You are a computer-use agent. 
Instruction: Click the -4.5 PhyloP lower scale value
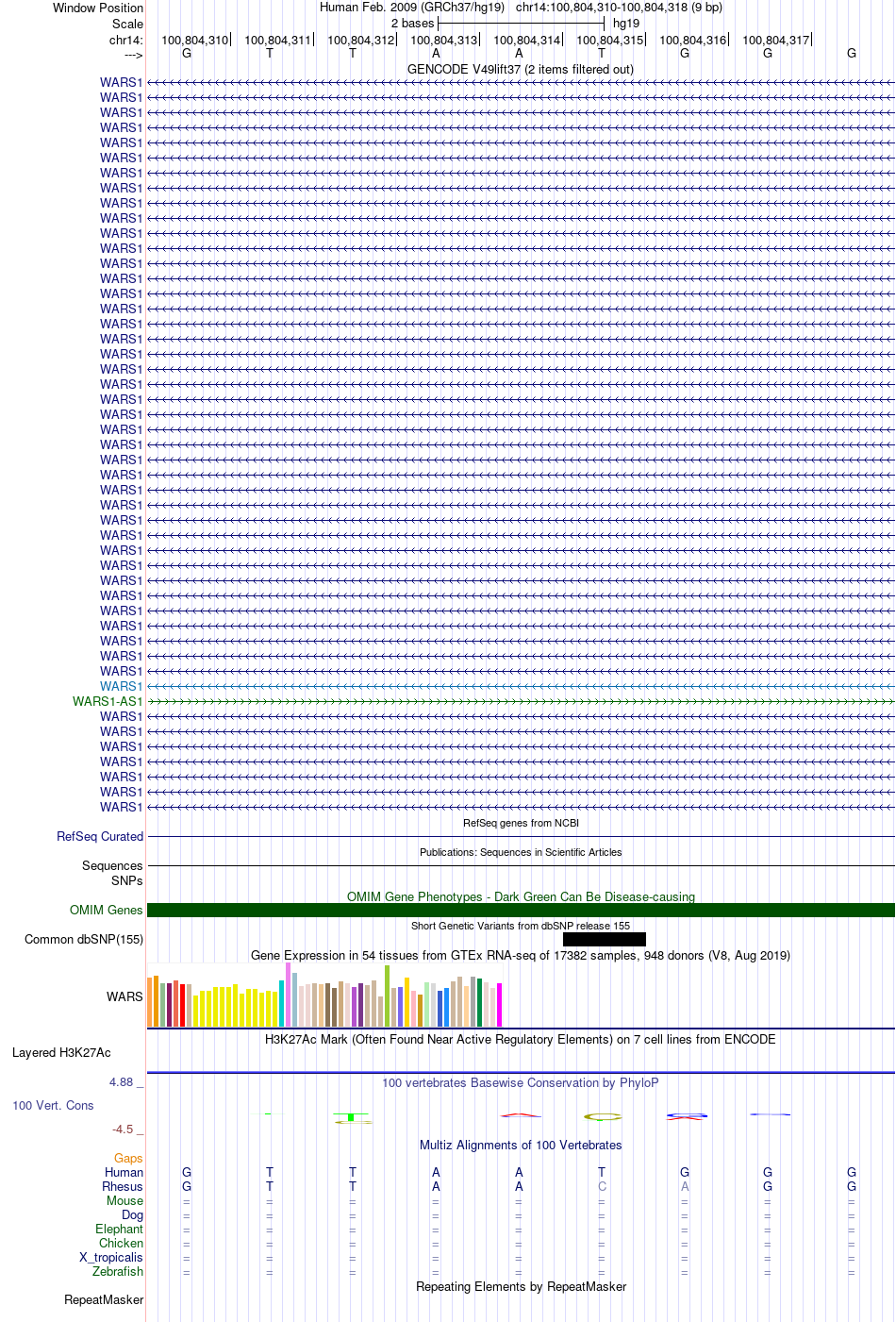pyautogui.click(x=126, y=1129)
